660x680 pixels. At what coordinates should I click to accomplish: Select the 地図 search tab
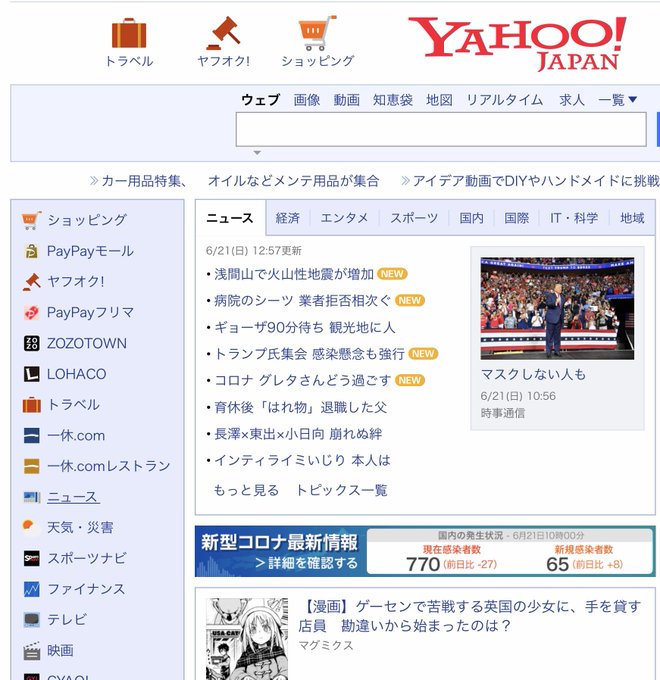click(x=439, y=100)
